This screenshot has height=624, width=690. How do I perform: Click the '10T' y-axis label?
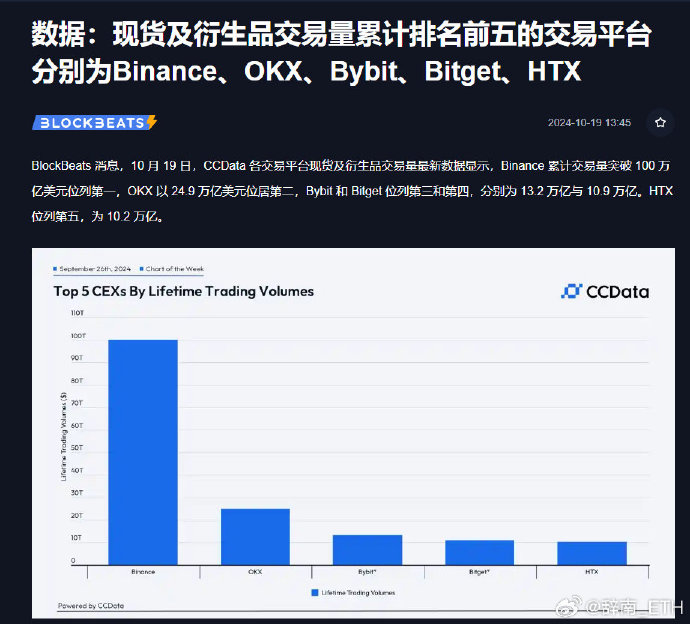coord(76,538)
